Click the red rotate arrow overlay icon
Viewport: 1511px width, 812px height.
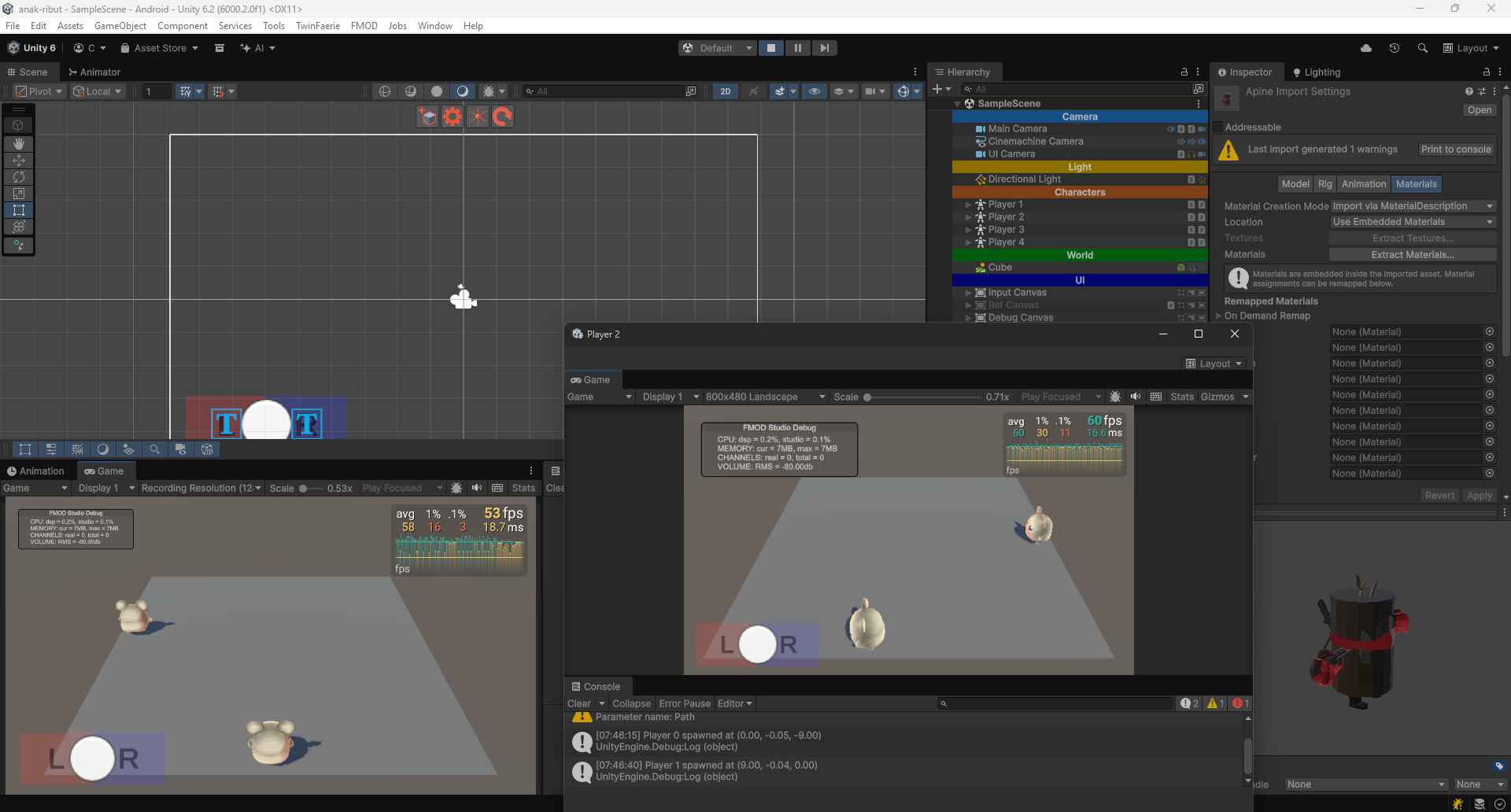(x=503, y=117)
